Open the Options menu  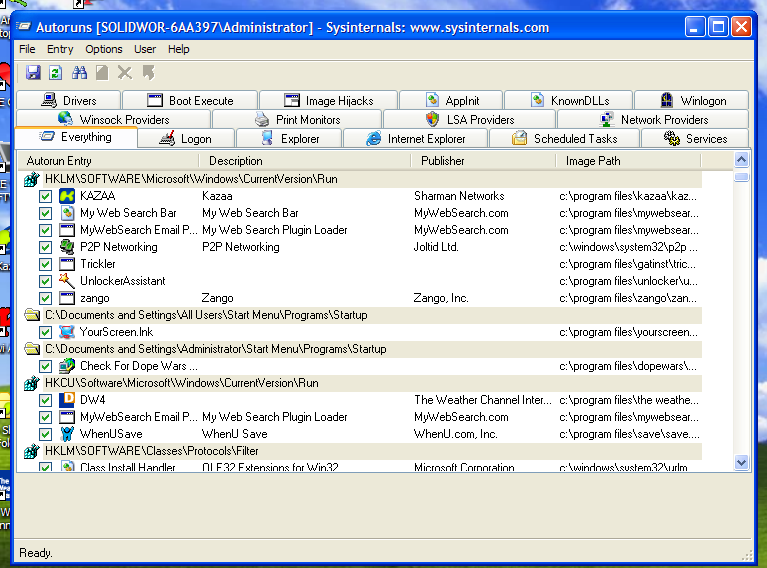104,49
